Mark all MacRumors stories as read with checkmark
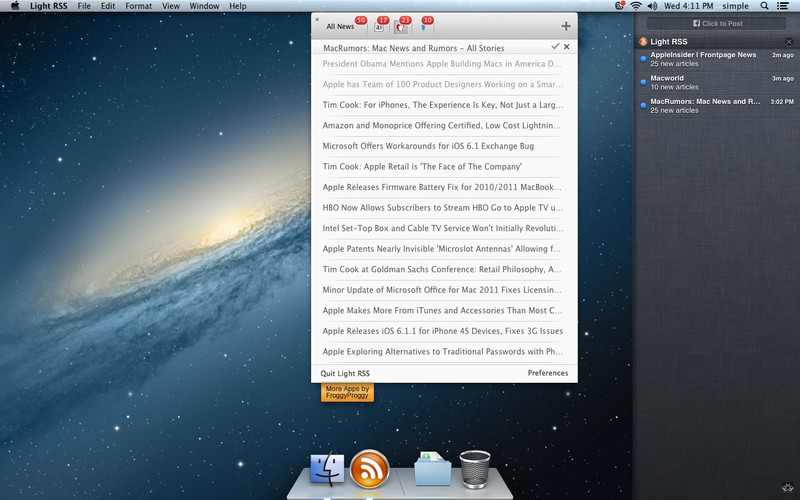 click(555, 46)
